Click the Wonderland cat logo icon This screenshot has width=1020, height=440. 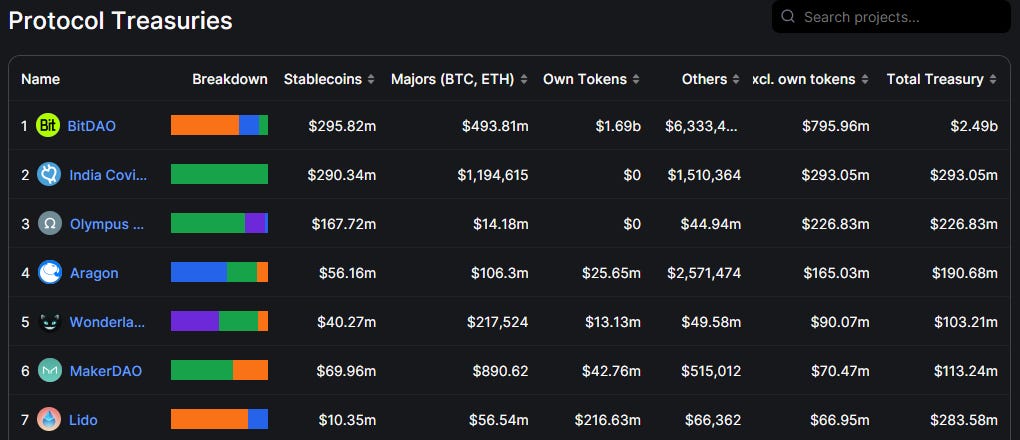[x=49, y=322]
